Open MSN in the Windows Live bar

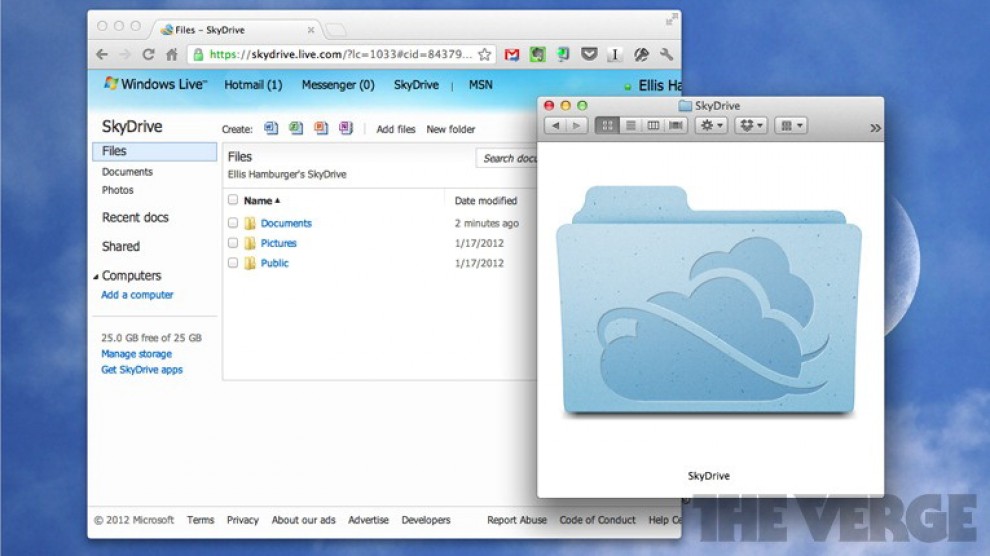[x=480, y=85]
